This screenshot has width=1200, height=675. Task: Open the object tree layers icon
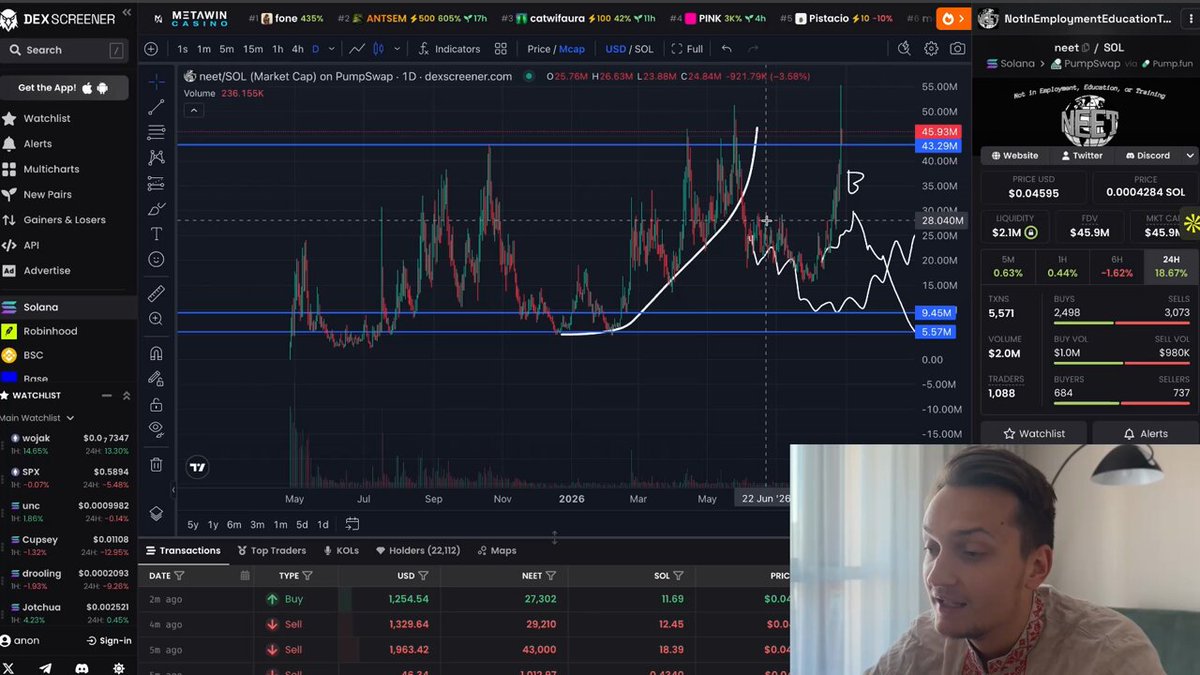tap(156, 513)
